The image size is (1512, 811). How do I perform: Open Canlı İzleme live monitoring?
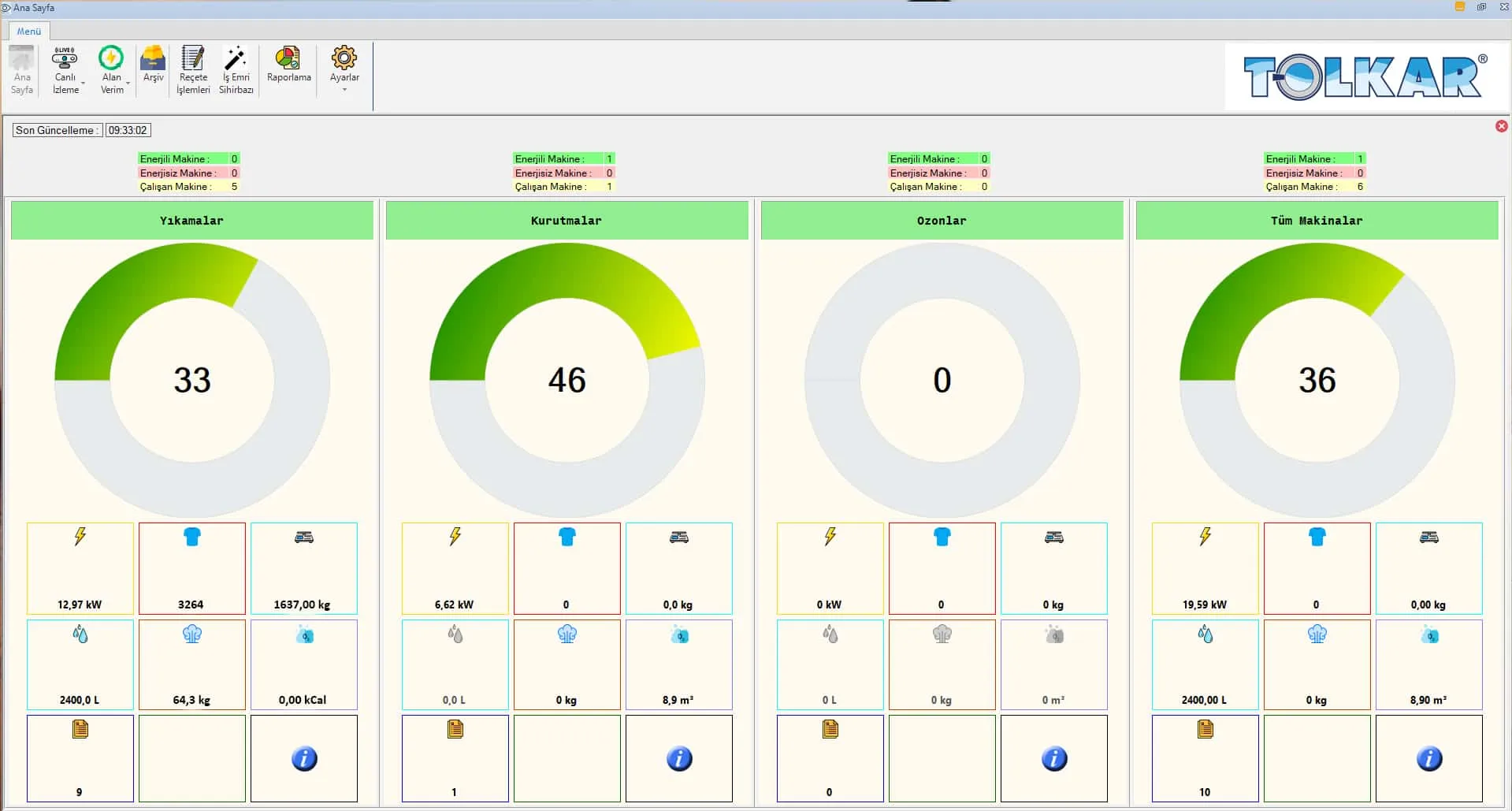point(65,60)
